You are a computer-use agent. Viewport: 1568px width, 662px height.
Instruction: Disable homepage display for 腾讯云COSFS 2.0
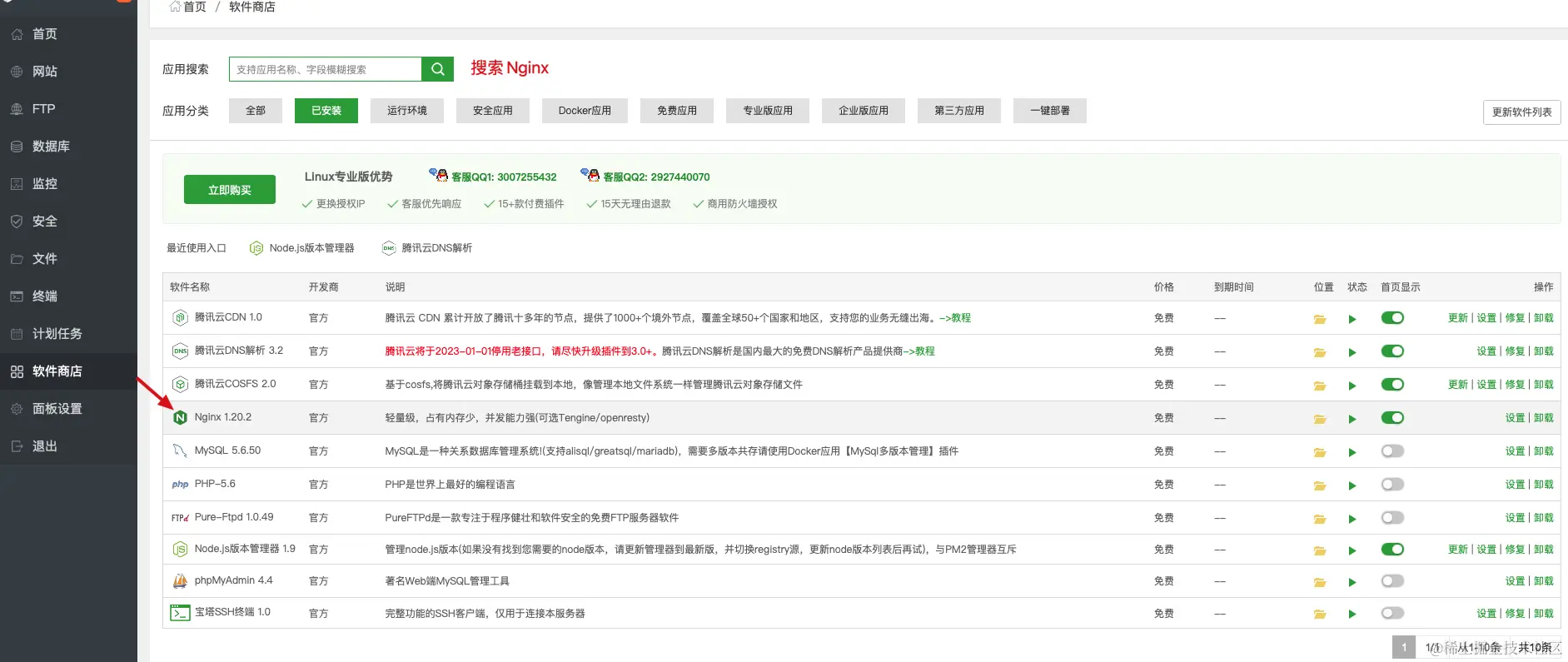point(1392,384)
